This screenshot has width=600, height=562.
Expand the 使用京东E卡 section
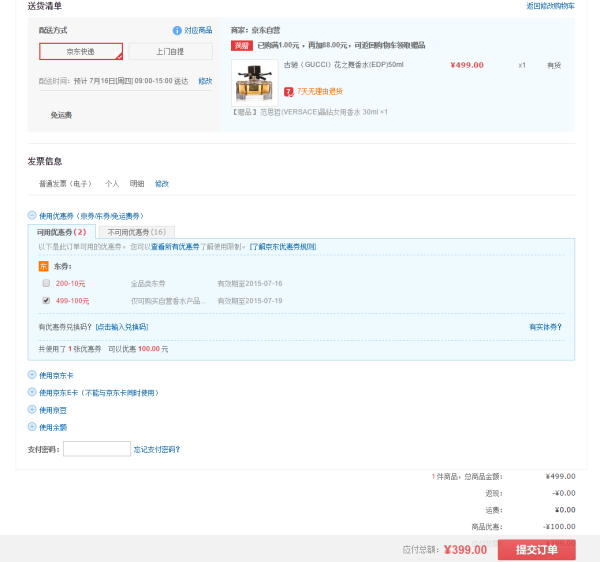pos(32,392)
